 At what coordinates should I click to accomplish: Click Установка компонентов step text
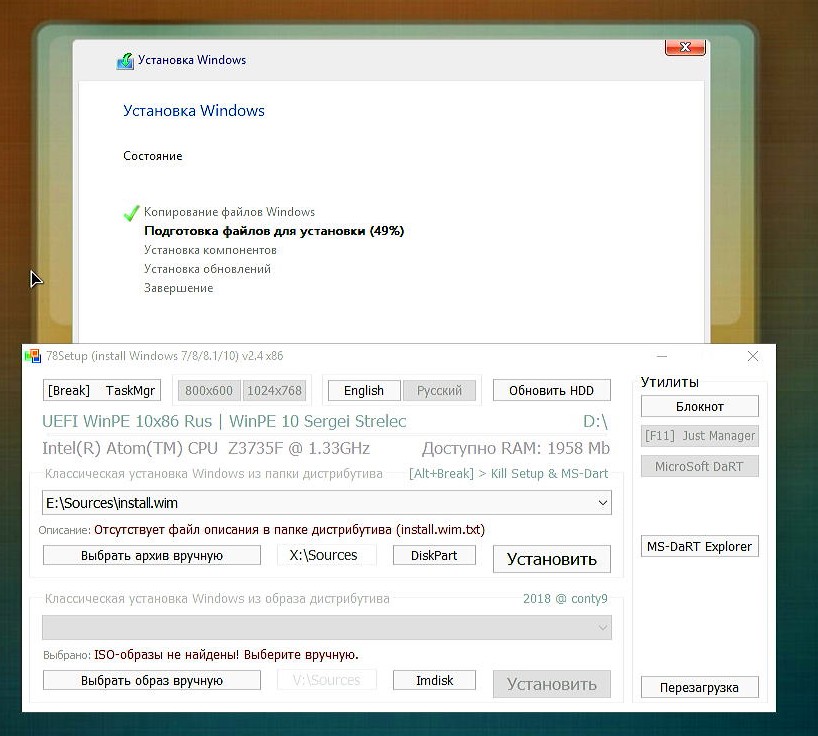[210, 250]
